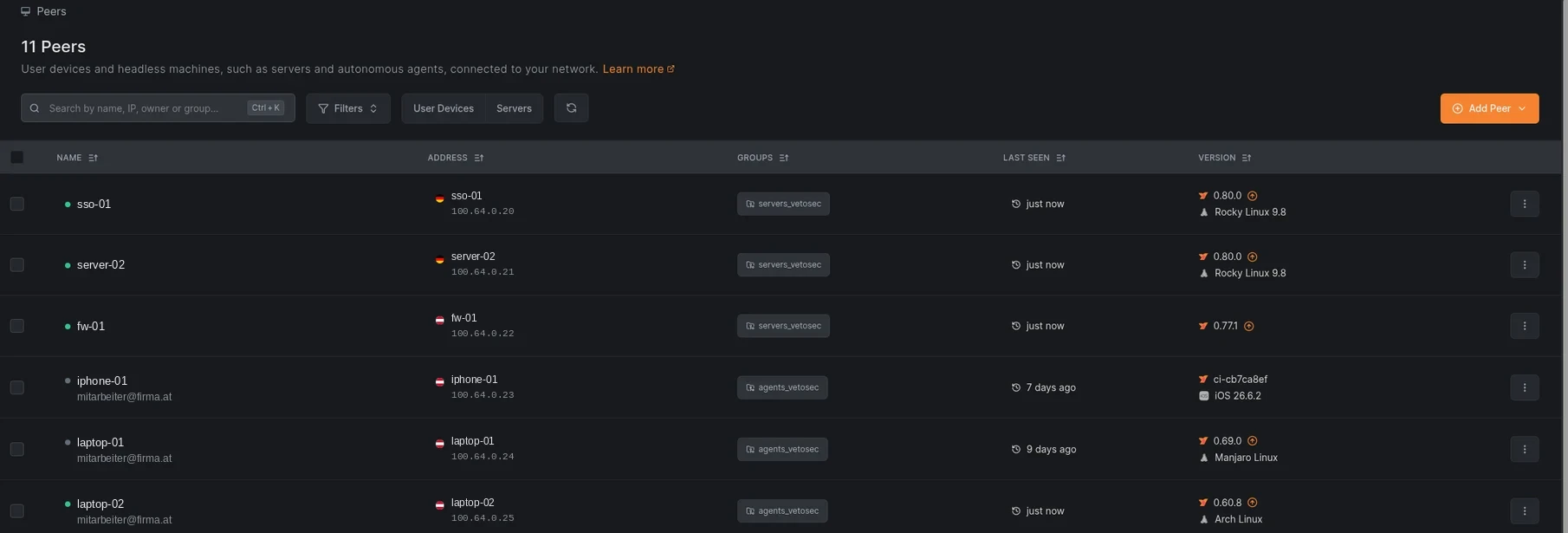
Task: Switch to the User Devices filter tab
Action: pos(444,108)
